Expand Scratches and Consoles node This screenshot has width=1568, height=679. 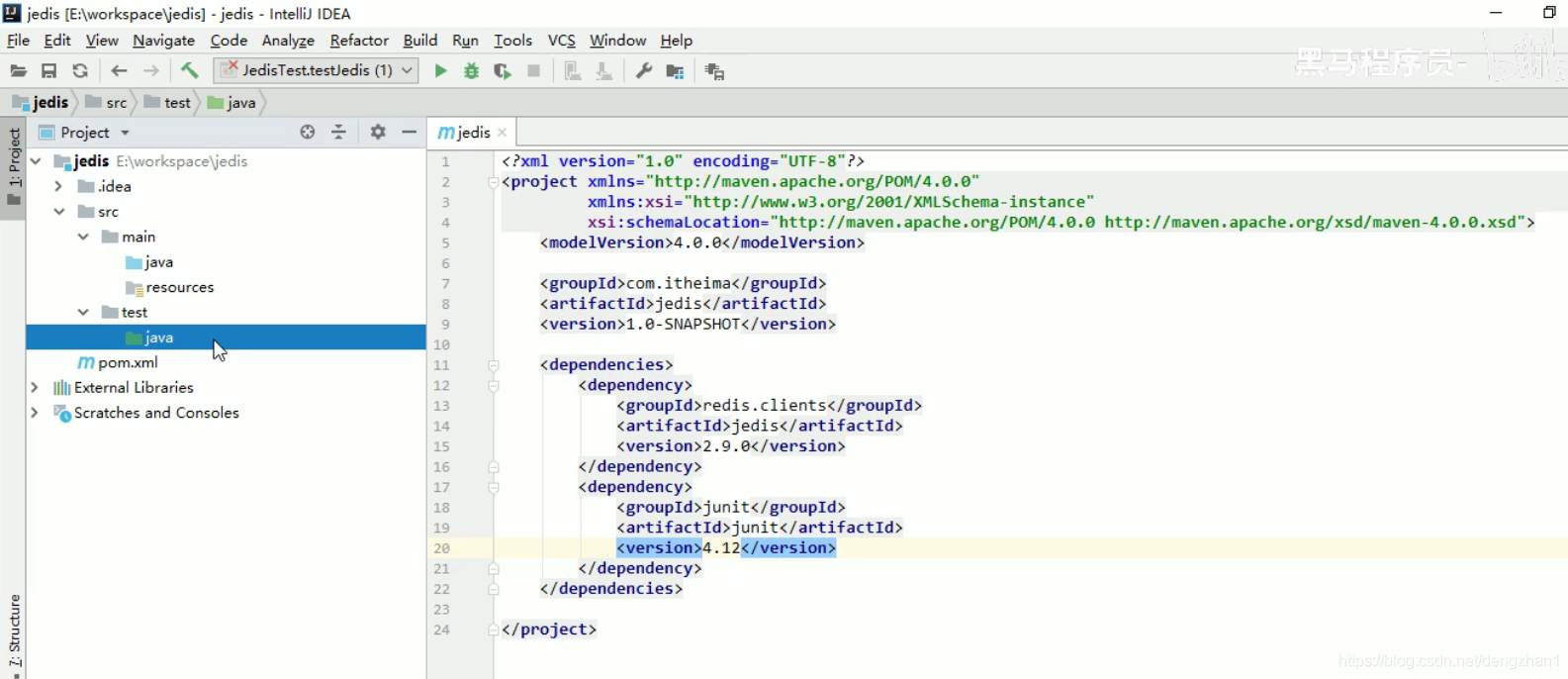coord(35,413)
